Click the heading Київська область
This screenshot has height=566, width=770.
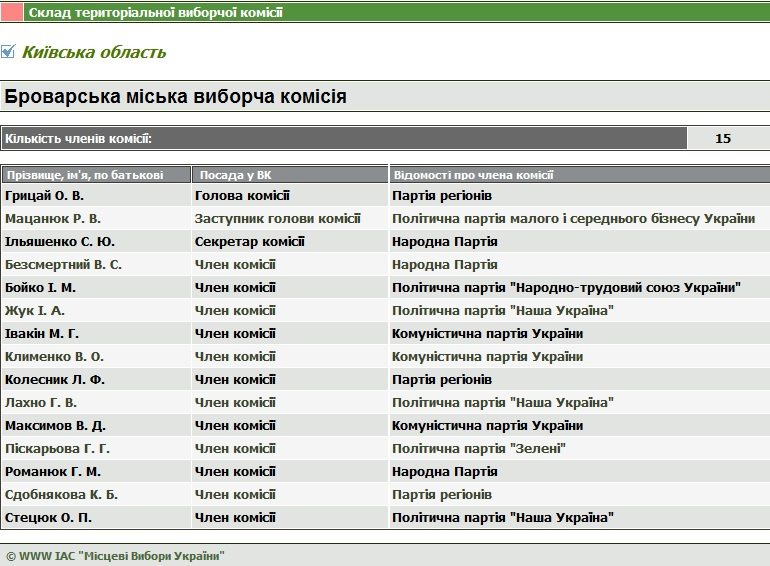tap(94, 52)
